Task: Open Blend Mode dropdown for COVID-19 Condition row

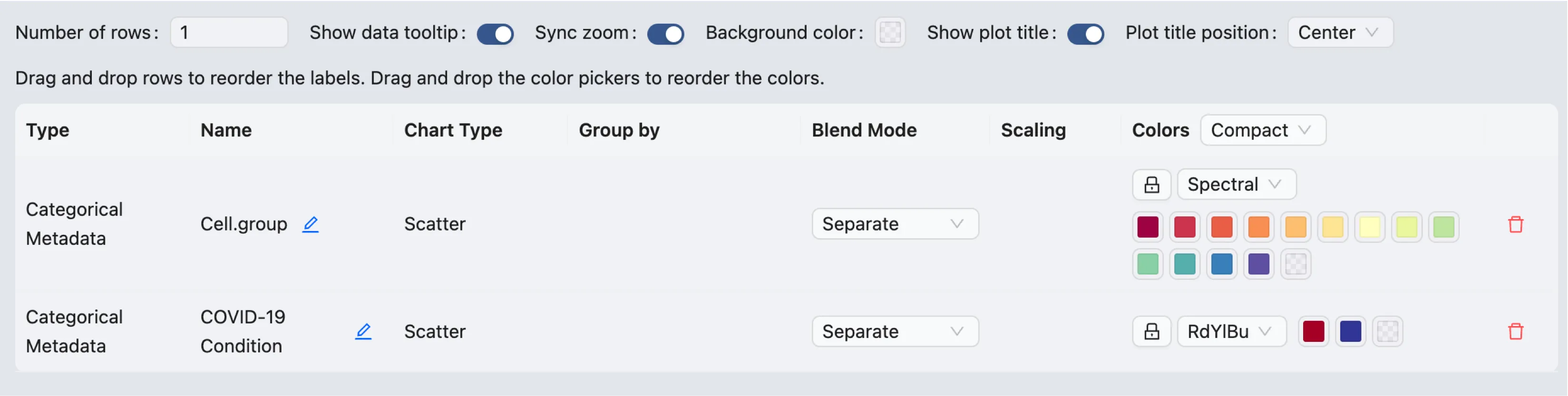Action: (x=895, y=331)
